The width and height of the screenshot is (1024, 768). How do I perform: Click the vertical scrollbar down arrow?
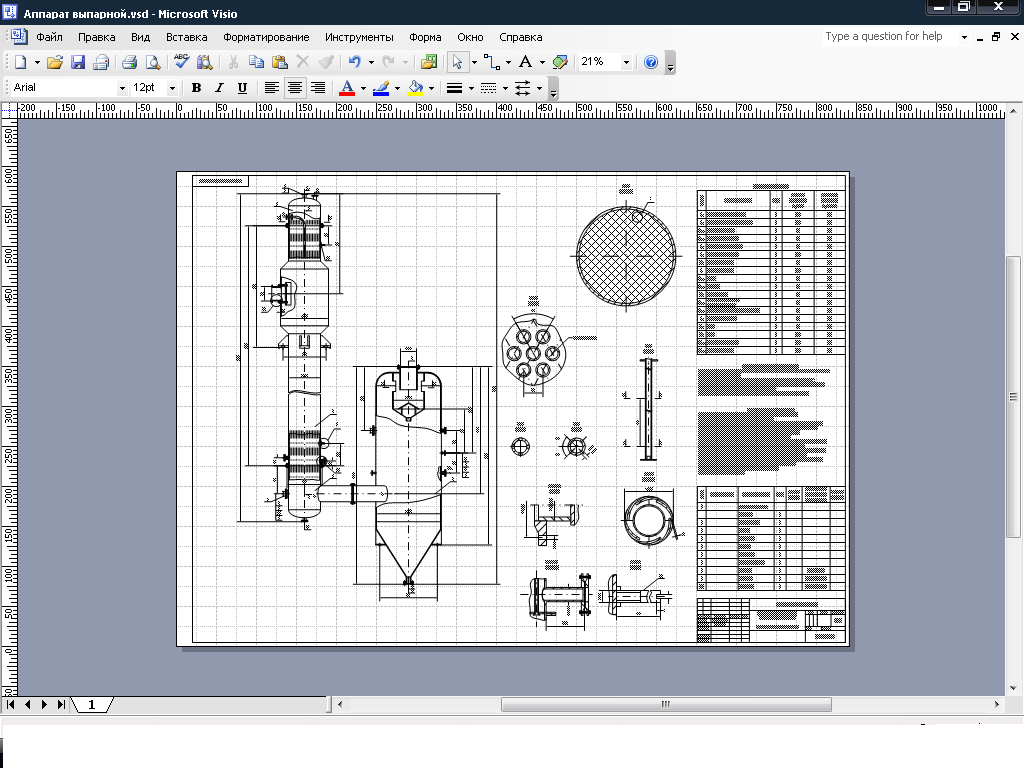tap(1014, 688)
